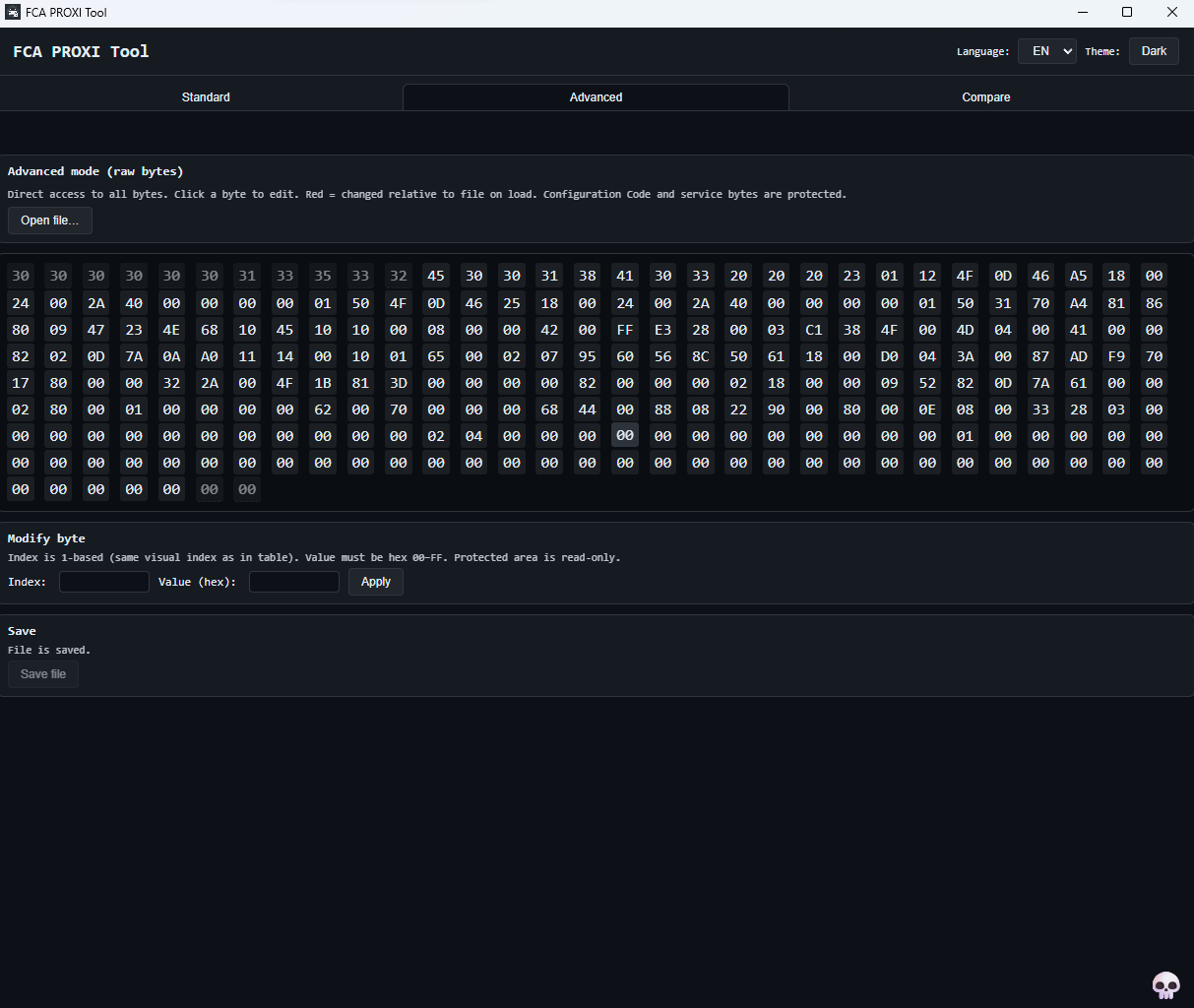Pick the C1 byte in the table

coord(814,330)
